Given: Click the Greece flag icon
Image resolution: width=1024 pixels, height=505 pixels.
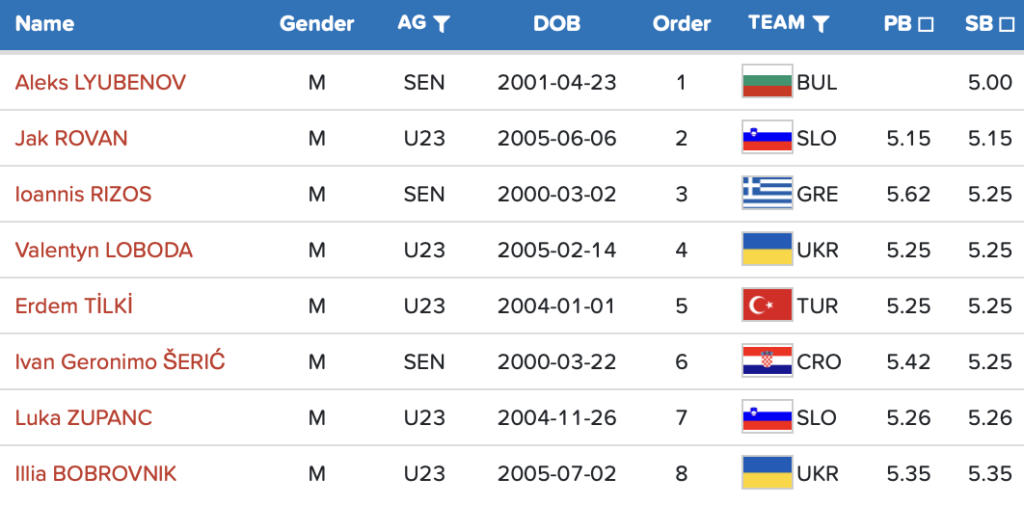Looking at the screenshot, I should click(x=767, y=194).
